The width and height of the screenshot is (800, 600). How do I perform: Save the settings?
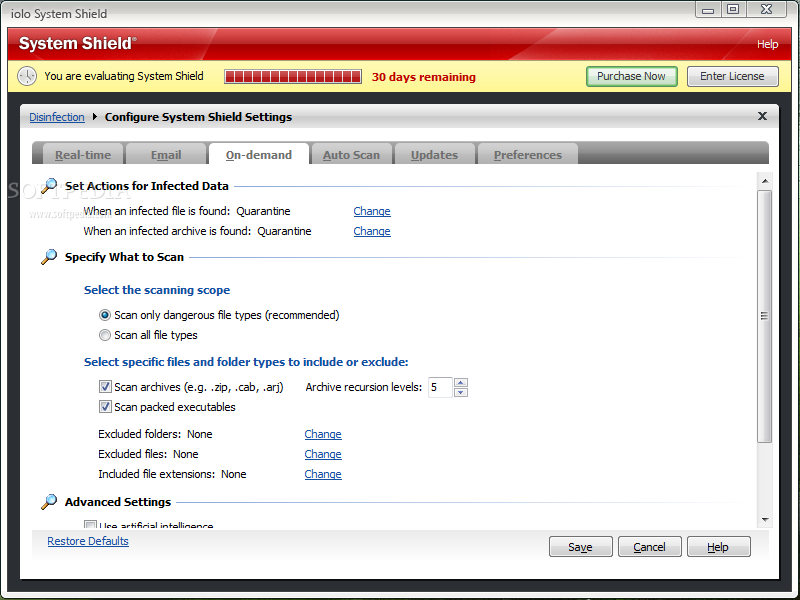(581, 547)
